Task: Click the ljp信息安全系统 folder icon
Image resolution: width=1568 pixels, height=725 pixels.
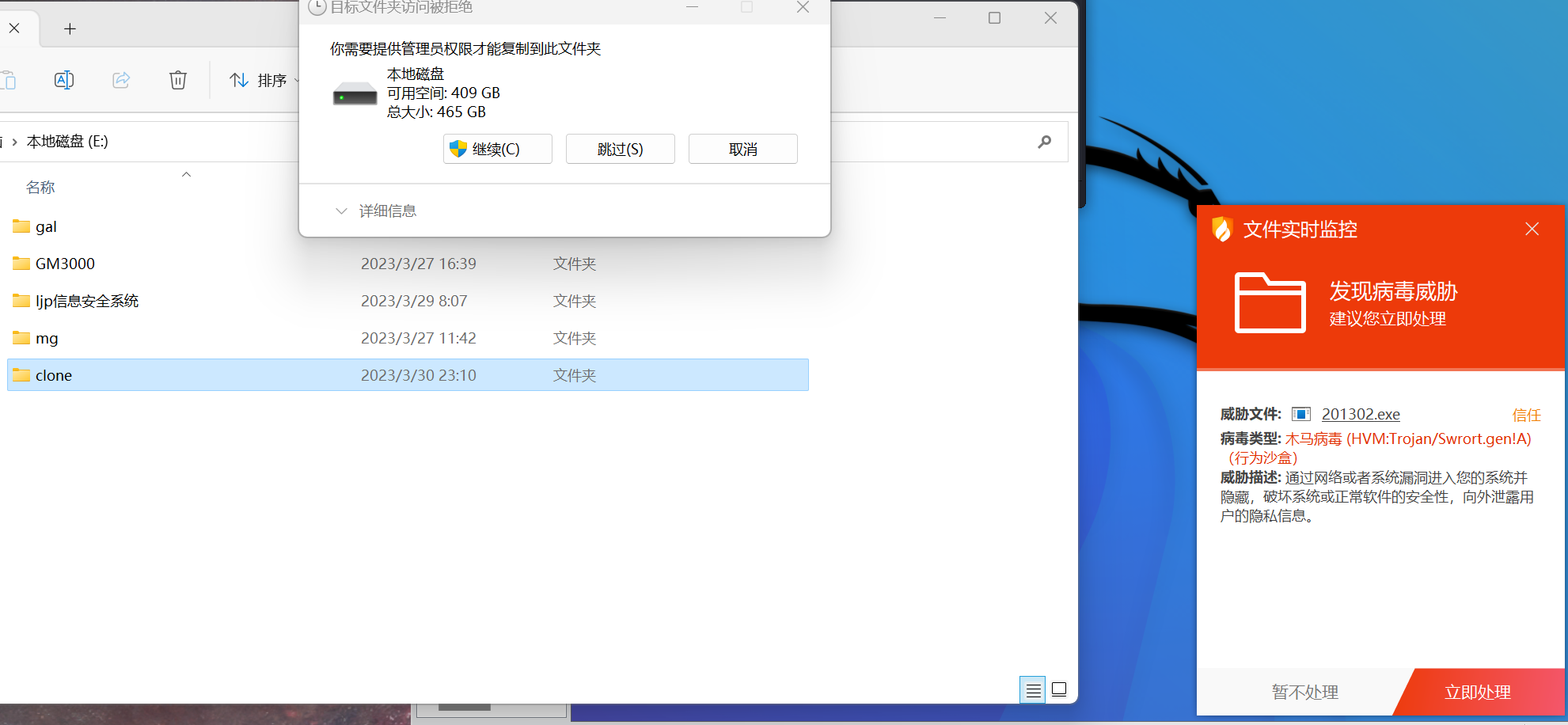Action: (x=21, y=301)
